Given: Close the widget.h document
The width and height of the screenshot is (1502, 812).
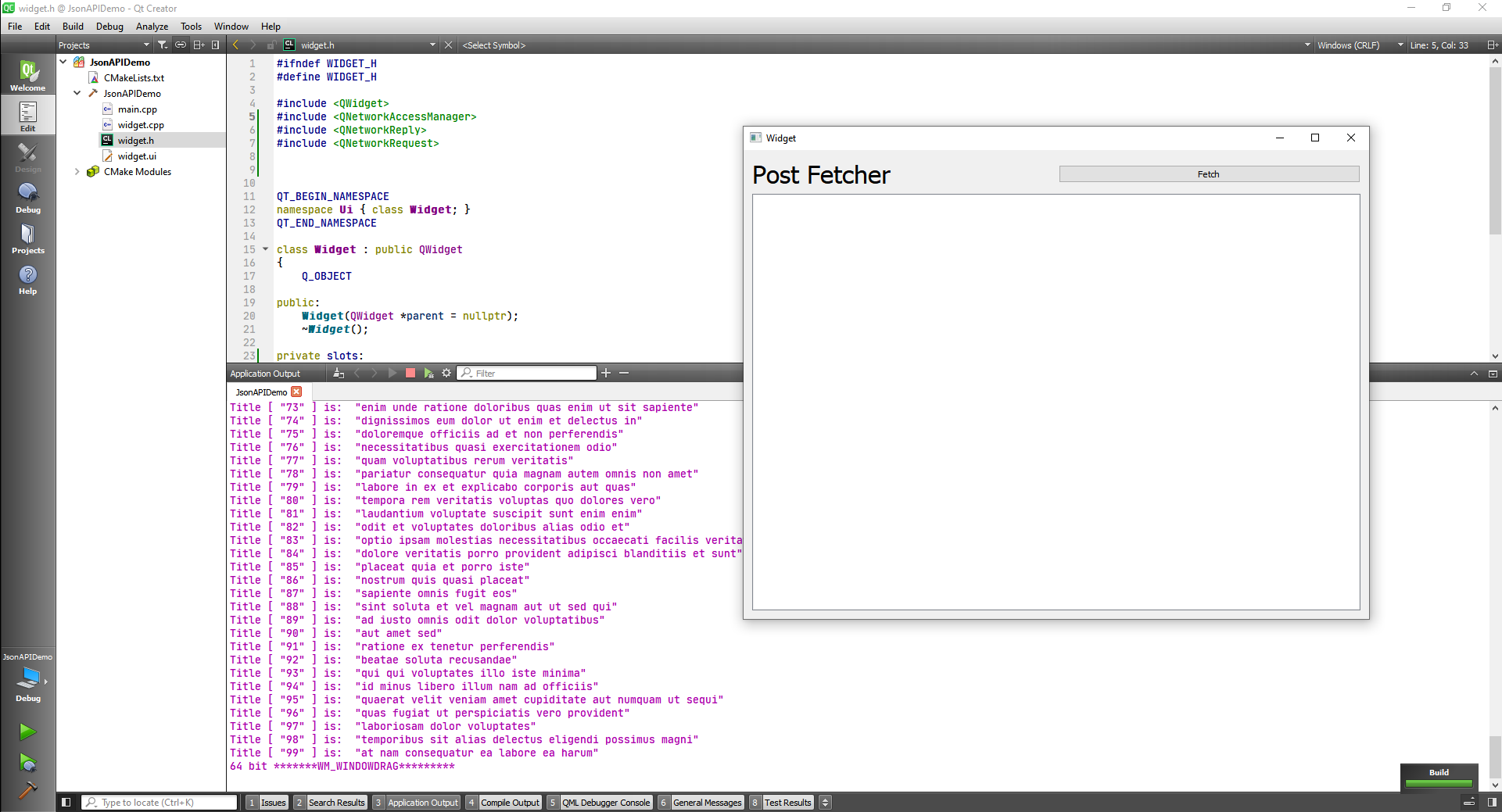Looking at the screenshot, I should click(x=448, y=45).
